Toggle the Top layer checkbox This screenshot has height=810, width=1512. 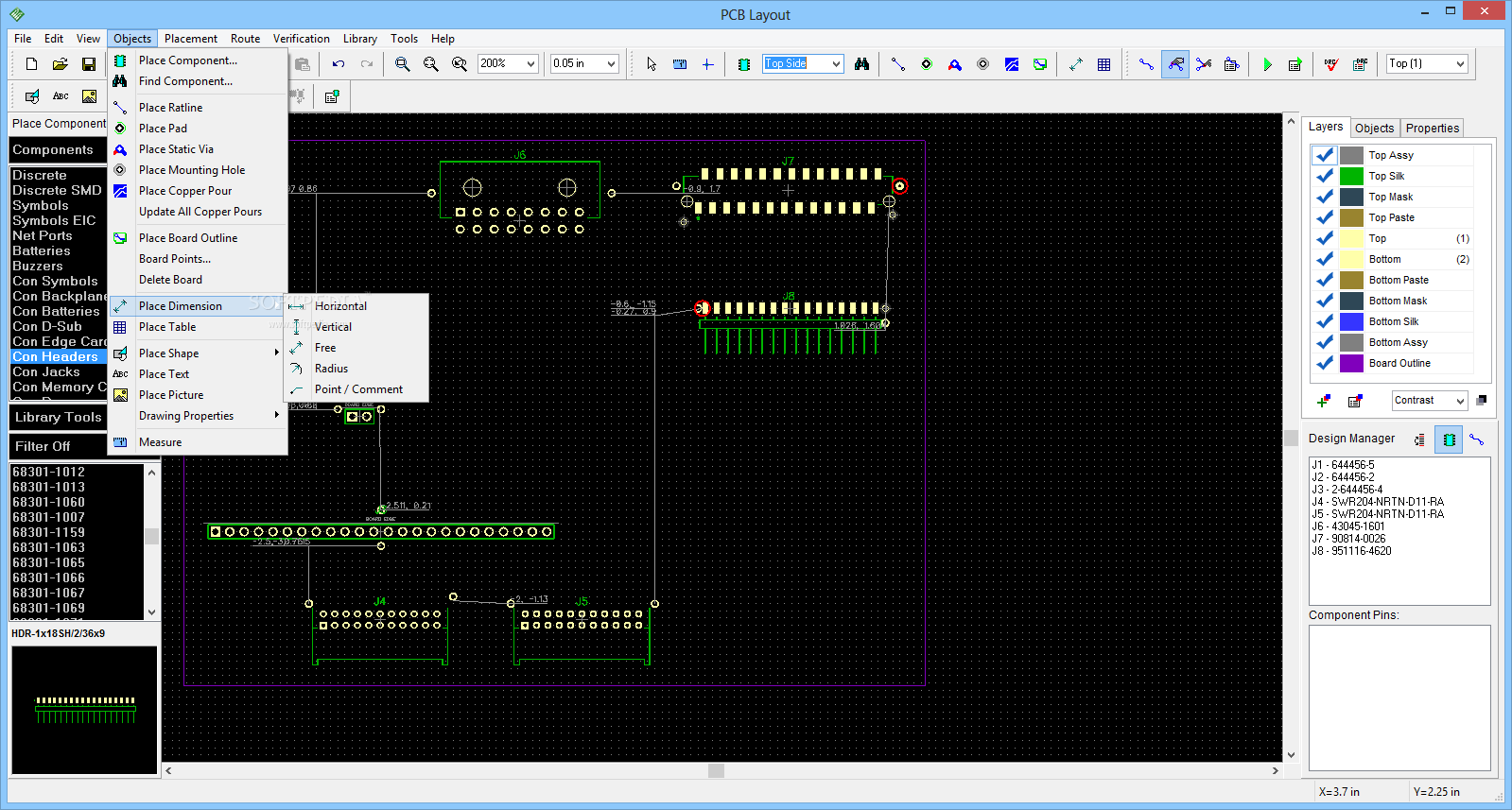[x=1324, y=238]
